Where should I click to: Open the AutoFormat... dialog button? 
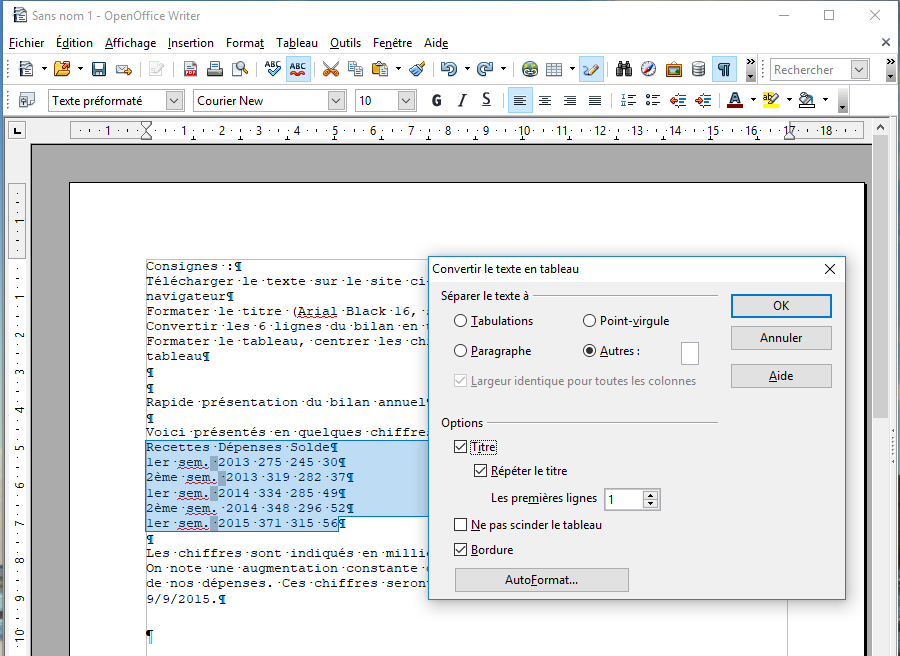point(541,580)
